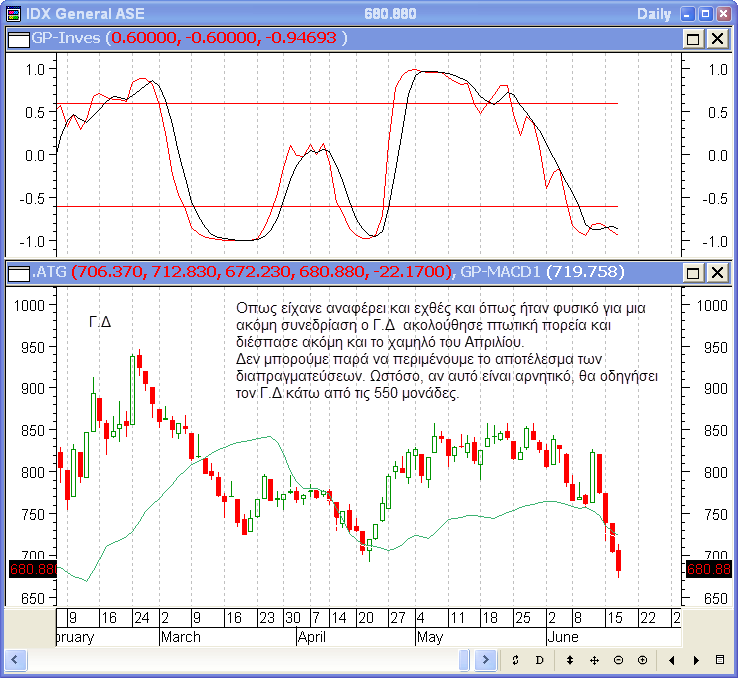738x678 pixels.
Task: Click the right 680.88 price marker on axis
Action: pos(709,569)
